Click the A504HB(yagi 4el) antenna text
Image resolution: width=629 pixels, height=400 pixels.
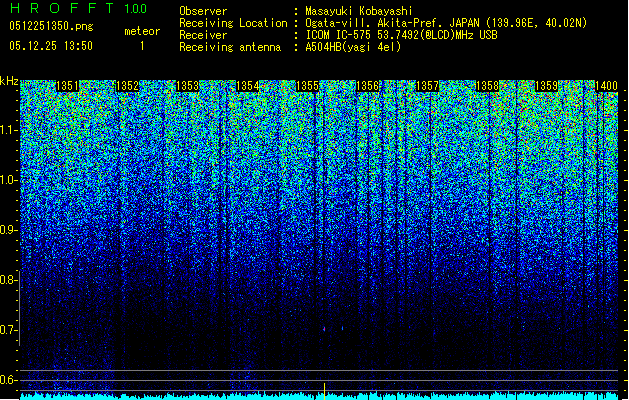353,47
